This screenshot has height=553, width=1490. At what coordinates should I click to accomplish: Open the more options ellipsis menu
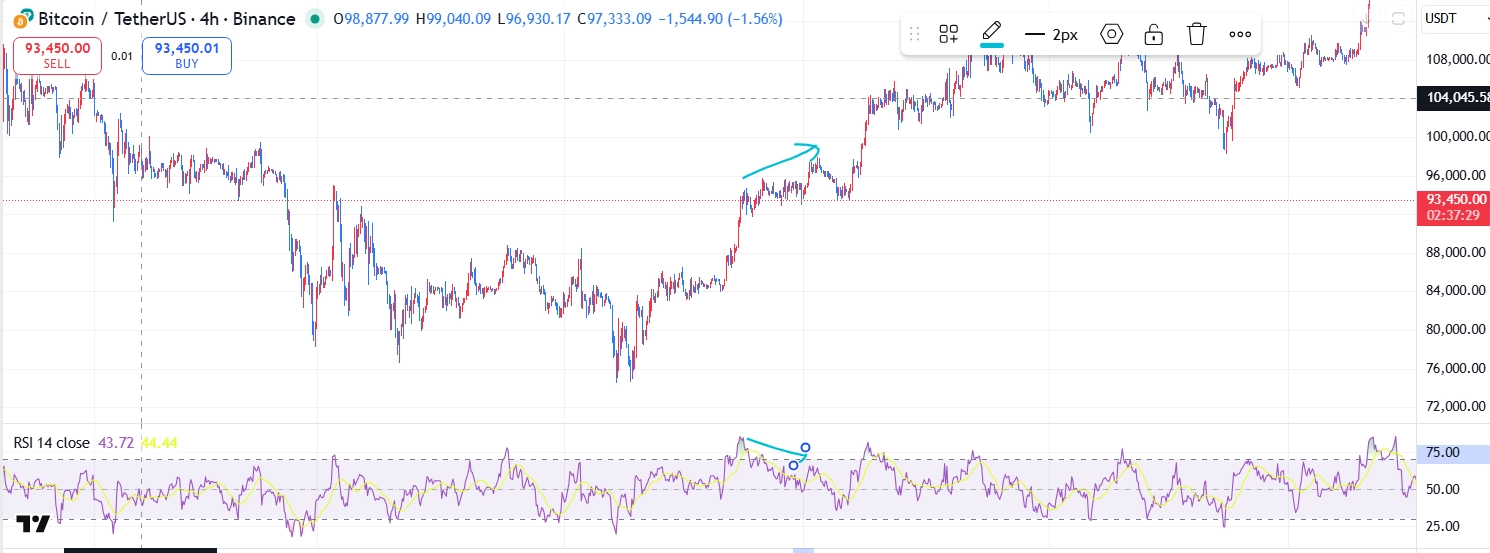[1240, 34]
